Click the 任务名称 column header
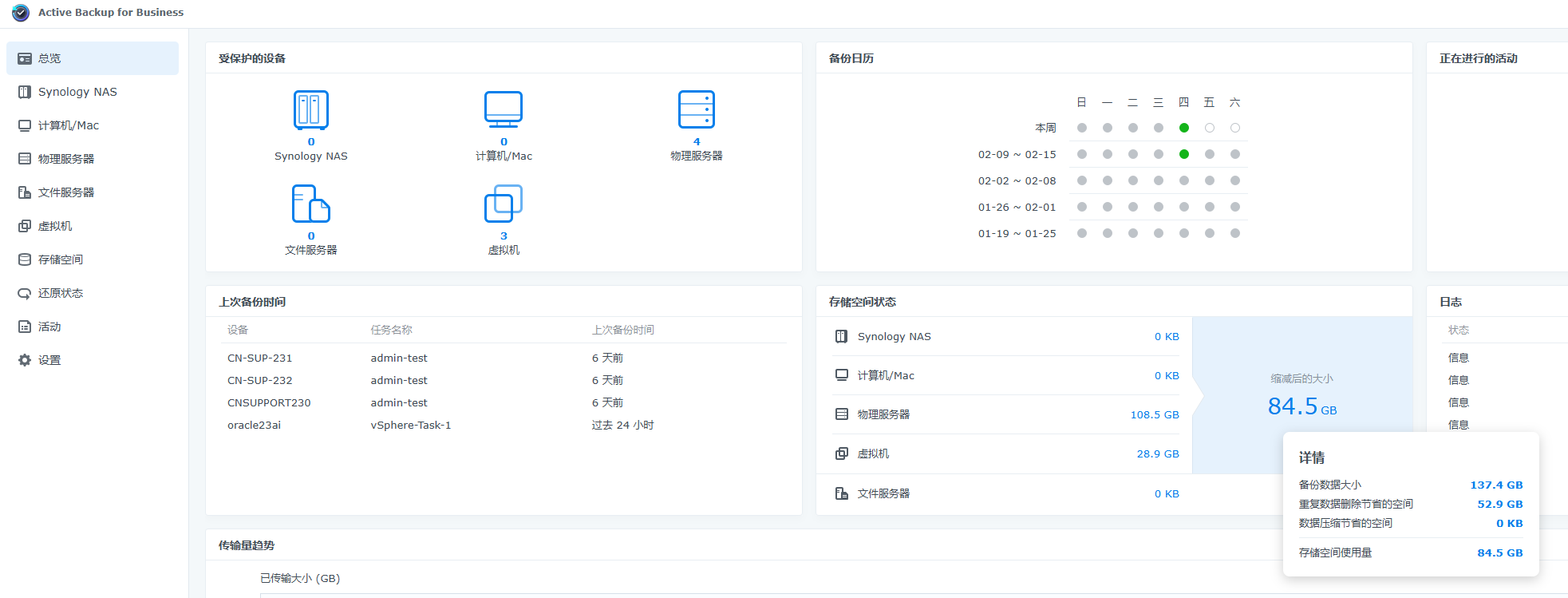Image resolution: width=1568 pixels, height=598 pixels. [391, 330]
